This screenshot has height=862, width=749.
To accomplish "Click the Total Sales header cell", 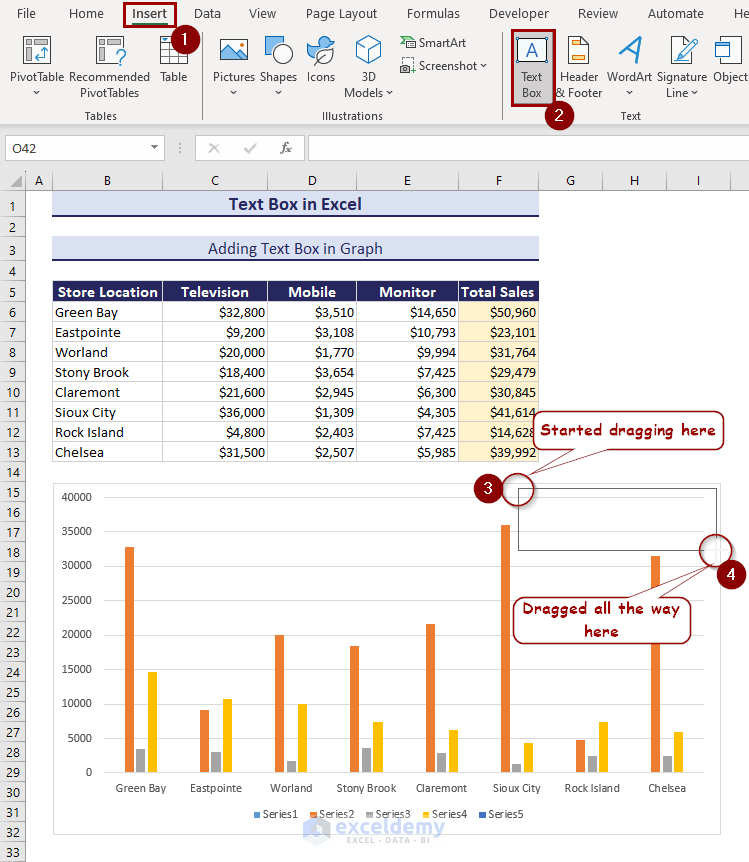I will point(498,292).
